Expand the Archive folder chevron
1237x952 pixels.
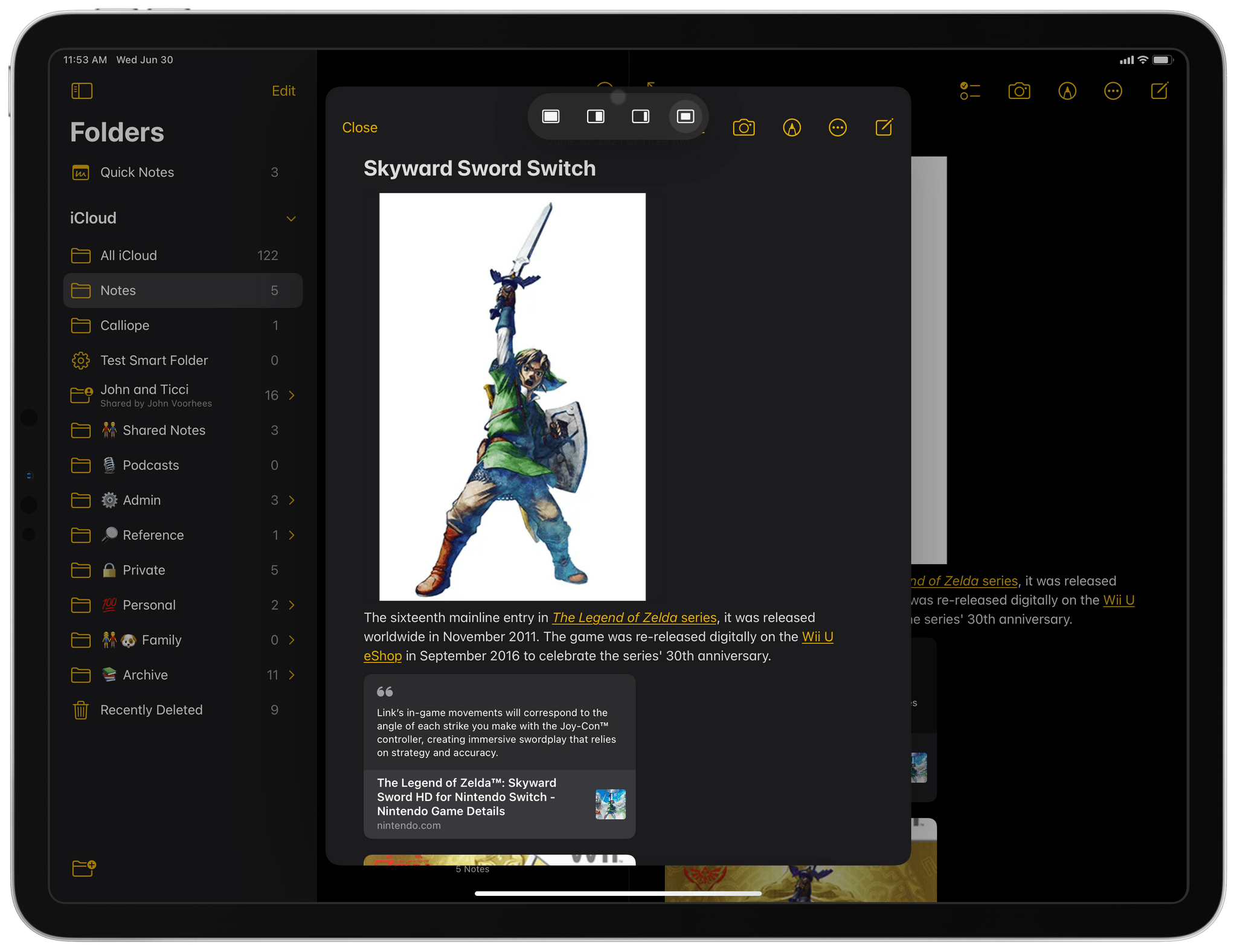point(292,675)
